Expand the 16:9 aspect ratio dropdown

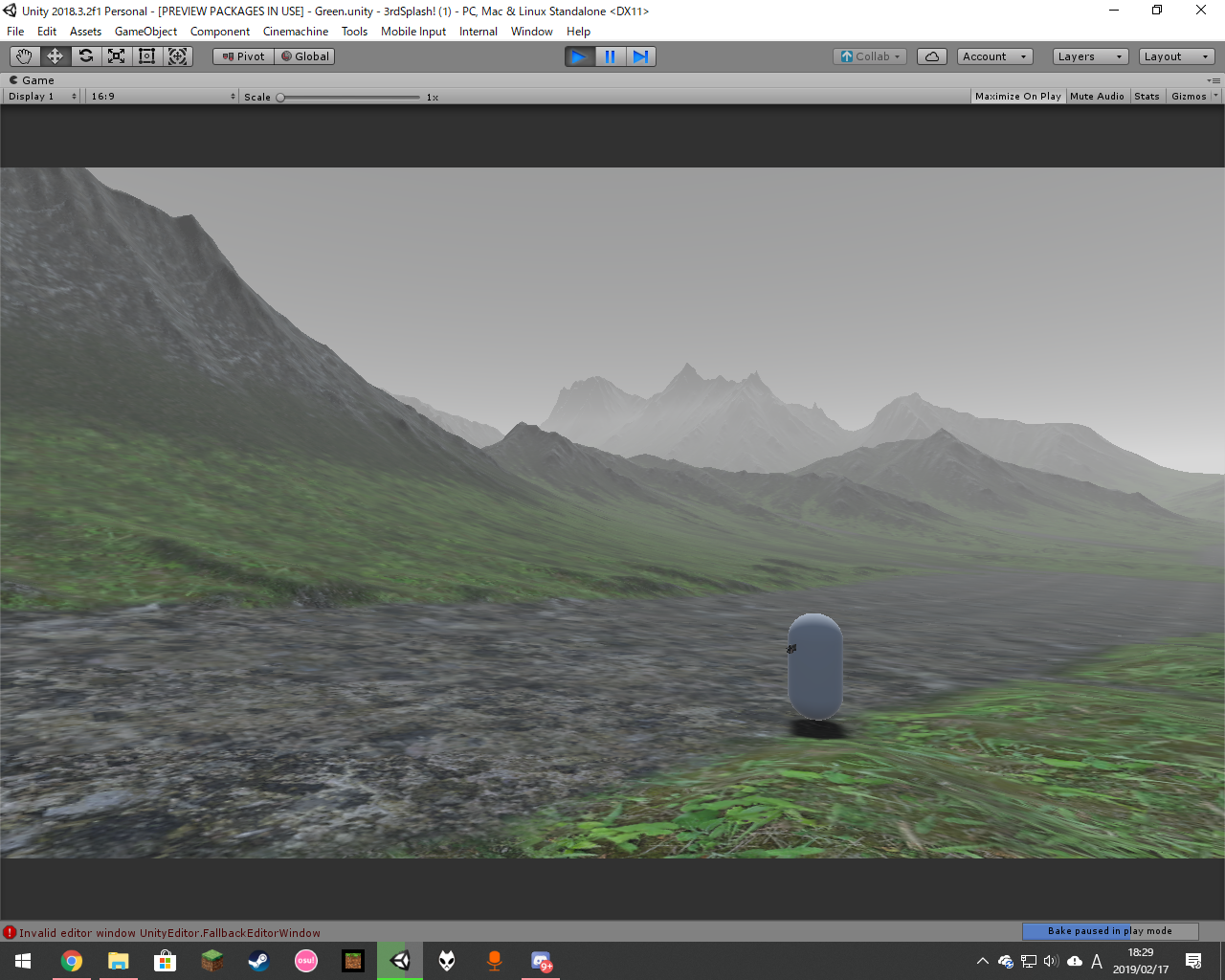click(163, 97)
